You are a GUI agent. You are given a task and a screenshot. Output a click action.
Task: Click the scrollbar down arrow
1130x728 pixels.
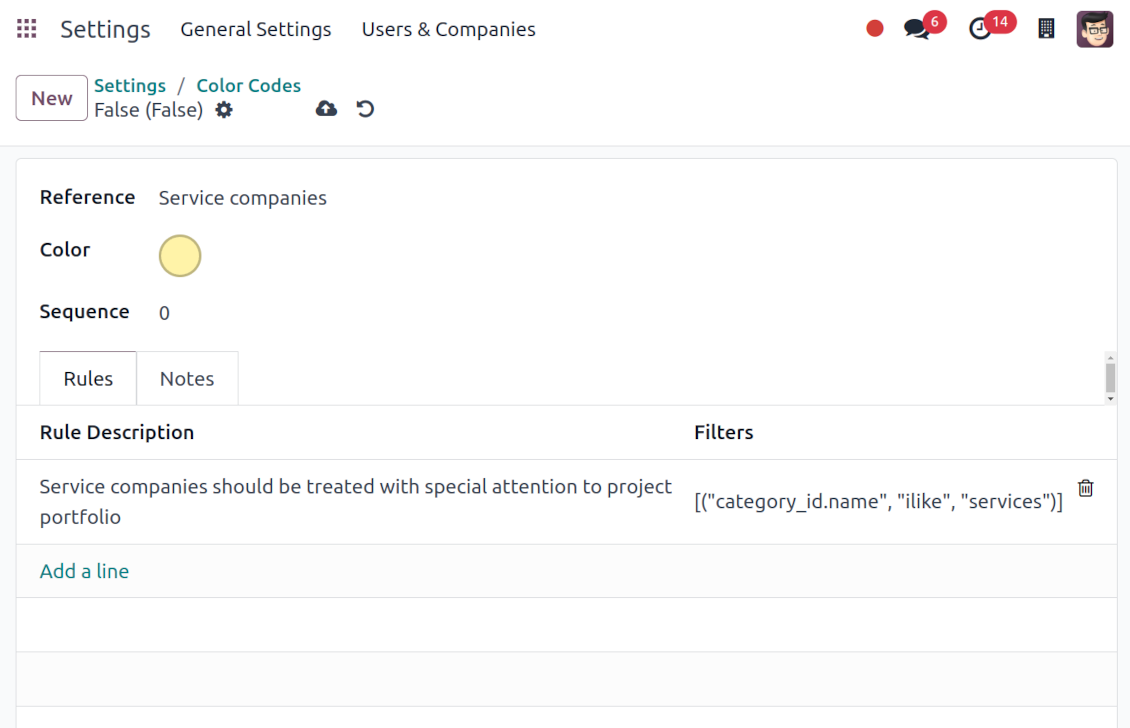click(1110, 398)
